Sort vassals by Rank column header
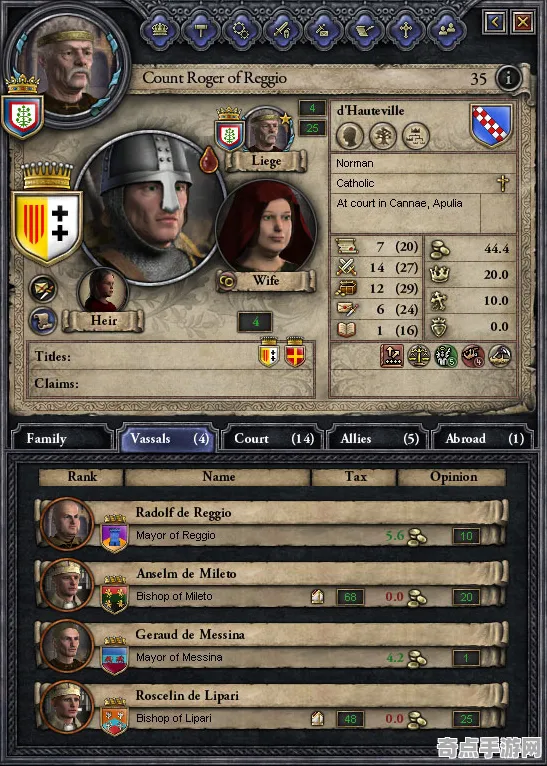The image size is (547, 766). pos(81,477)
